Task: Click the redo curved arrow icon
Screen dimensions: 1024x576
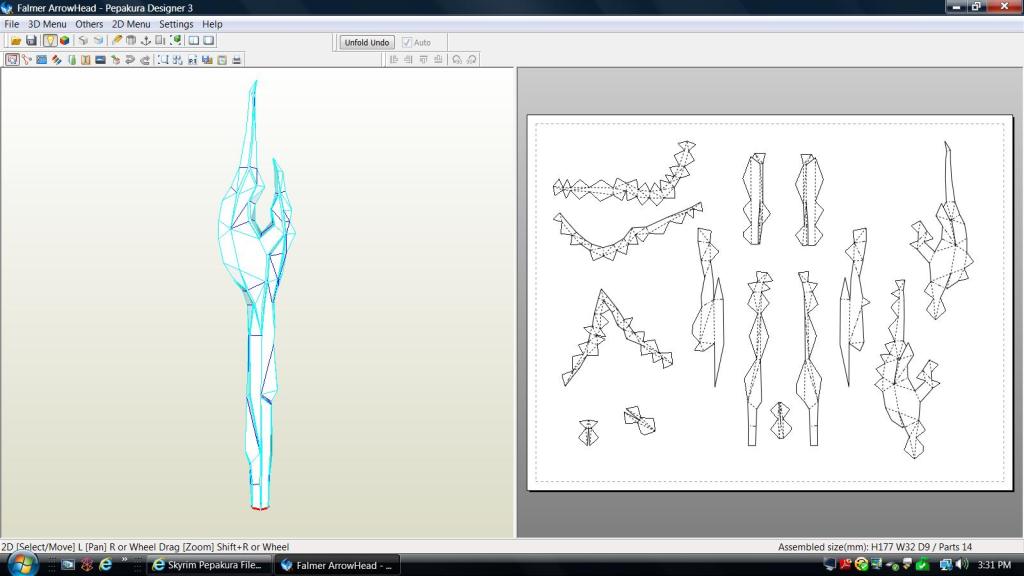Action: (x=145, y=60)
